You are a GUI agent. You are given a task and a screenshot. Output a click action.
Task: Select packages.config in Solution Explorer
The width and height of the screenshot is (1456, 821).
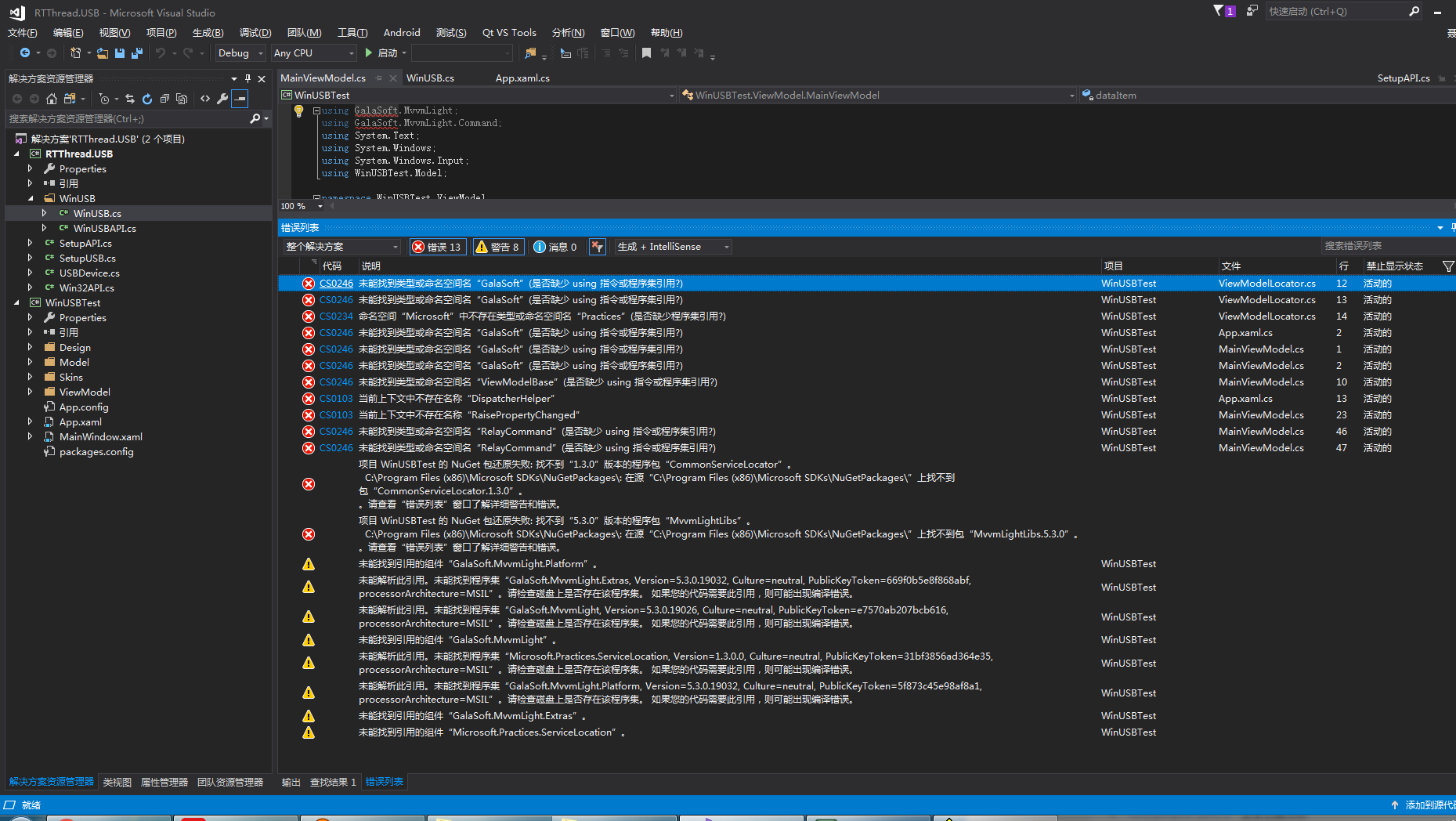[96, 452]
